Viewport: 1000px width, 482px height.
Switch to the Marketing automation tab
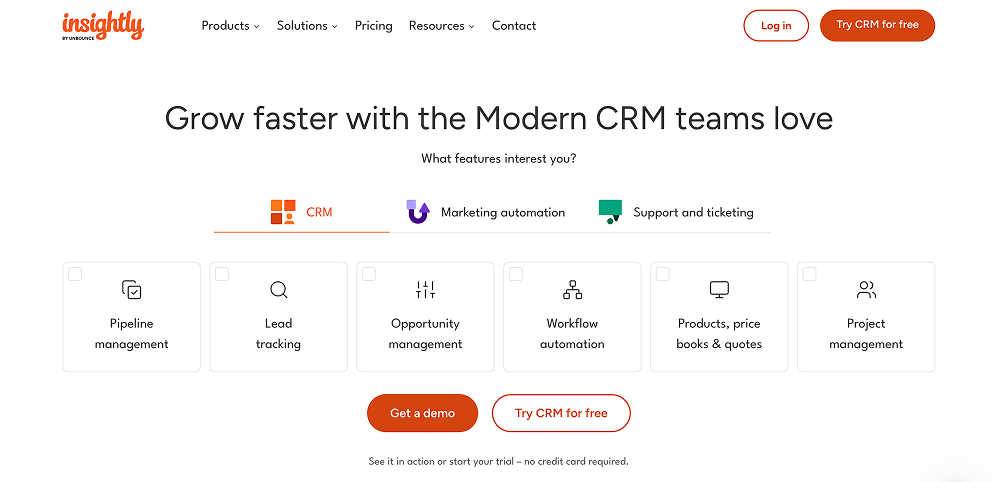[485, 212]
